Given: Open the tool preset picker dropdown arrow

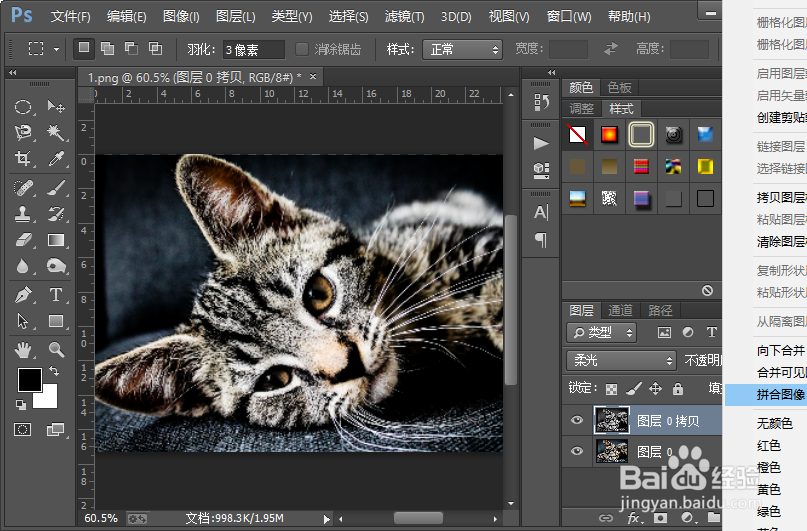Looking at the screenshot, I should [x=56, y=49].
